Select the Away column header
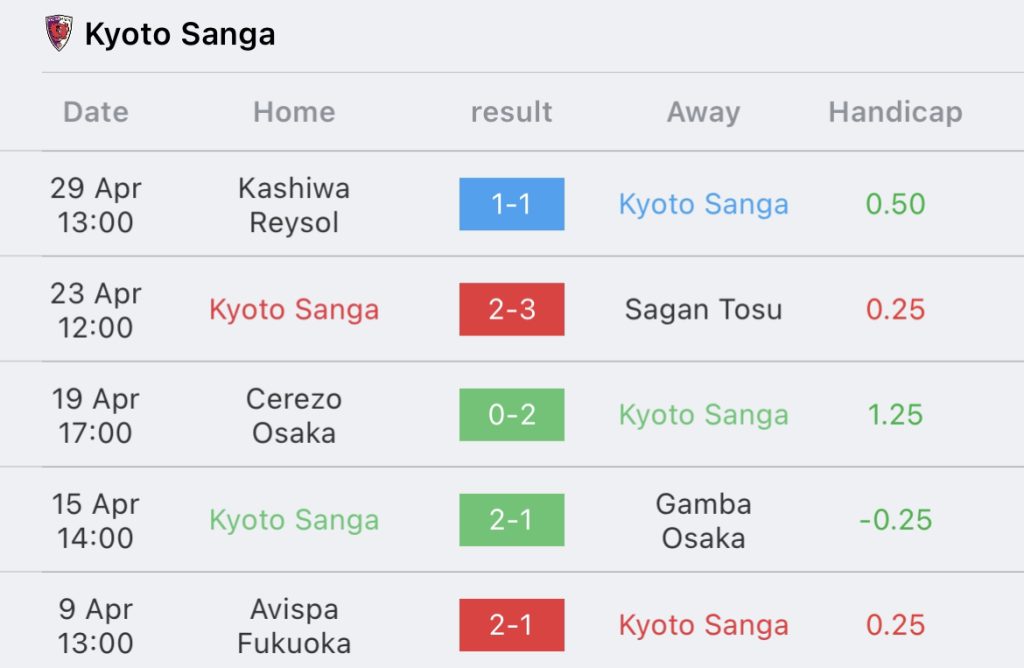This screenshot has width=1024, height=668. click(x=703, y=112)
